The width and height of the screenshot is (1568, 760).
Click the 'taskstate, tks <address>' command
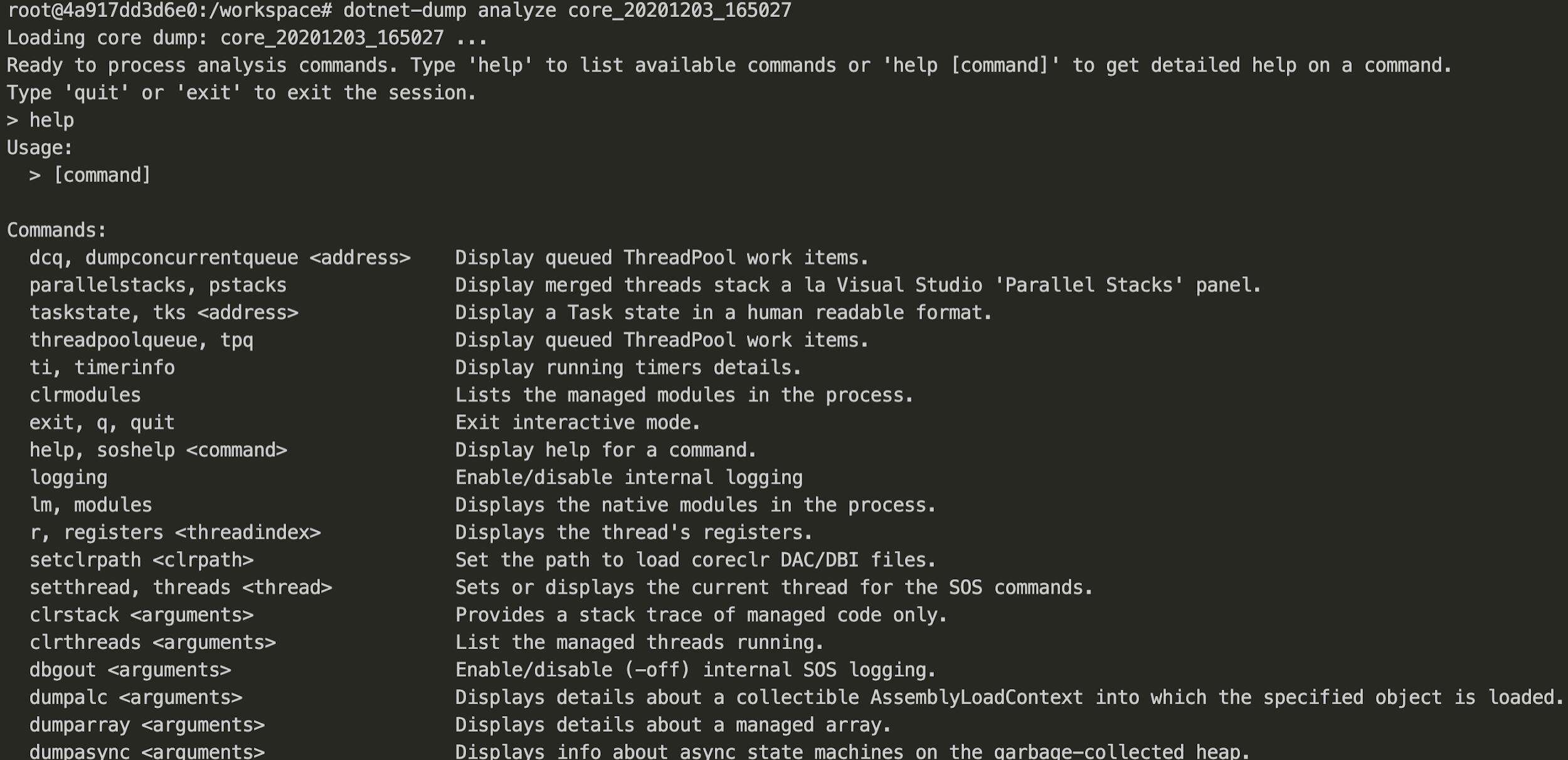[x=164, y=313]
